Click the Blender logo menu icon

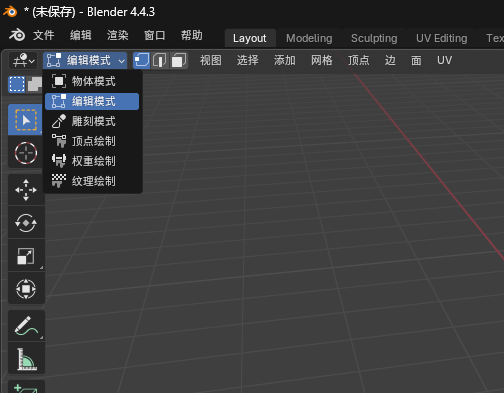[x=17, y=35]
